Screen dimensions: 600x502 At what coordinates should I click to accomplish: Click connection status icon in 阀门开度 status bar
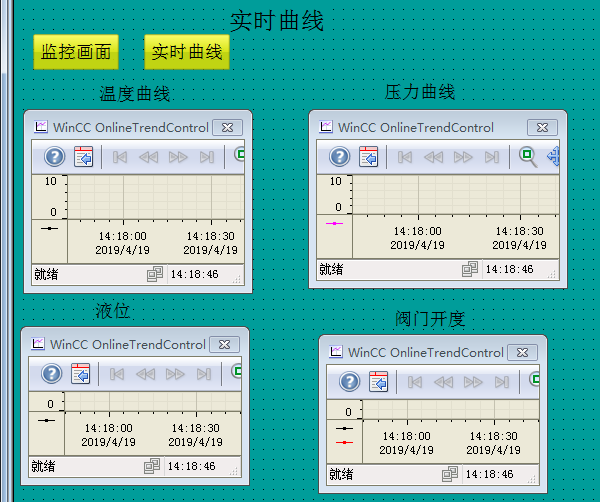pos(450,474)
